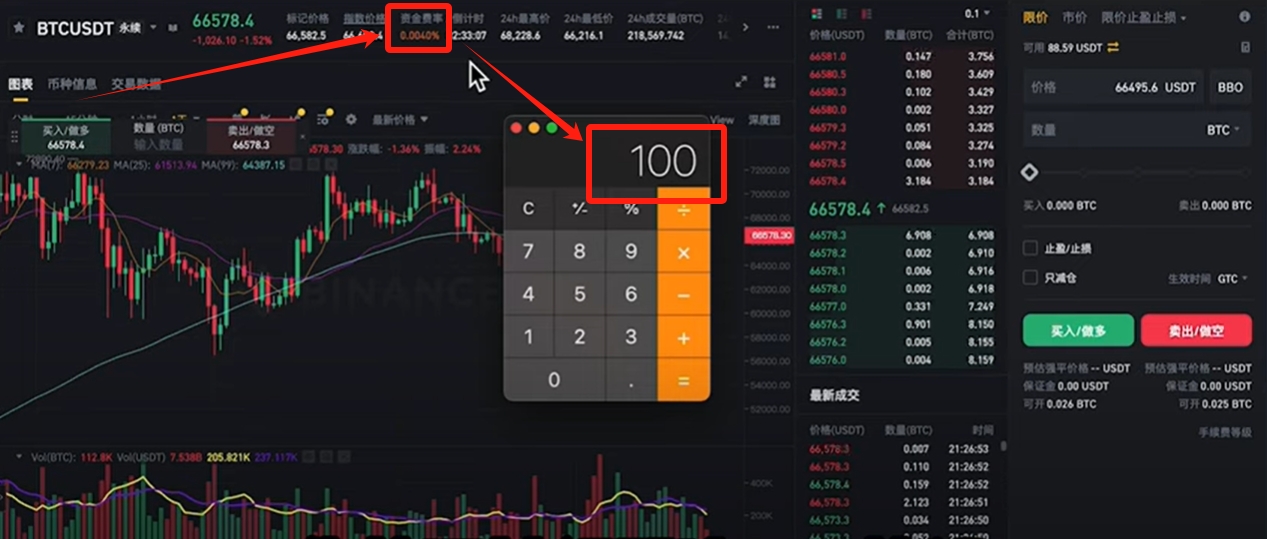Tick the 只减仓 reduce-only checkbox
1267x539 pixels.
[x=1030, y=278]
